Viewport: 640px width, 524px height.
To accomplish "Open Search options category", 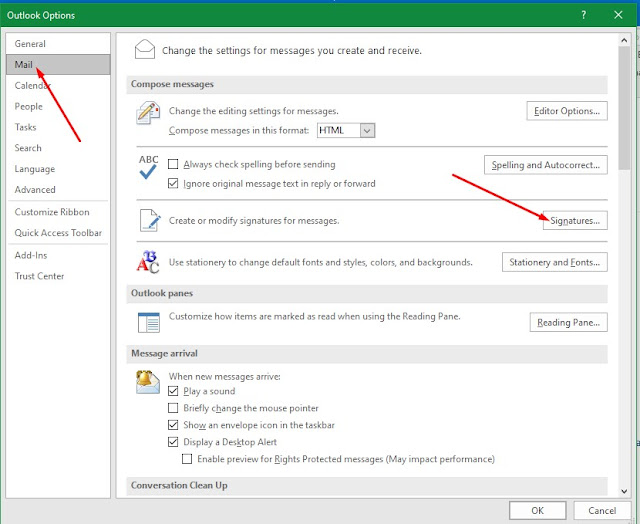I will [x=58, y=148].
